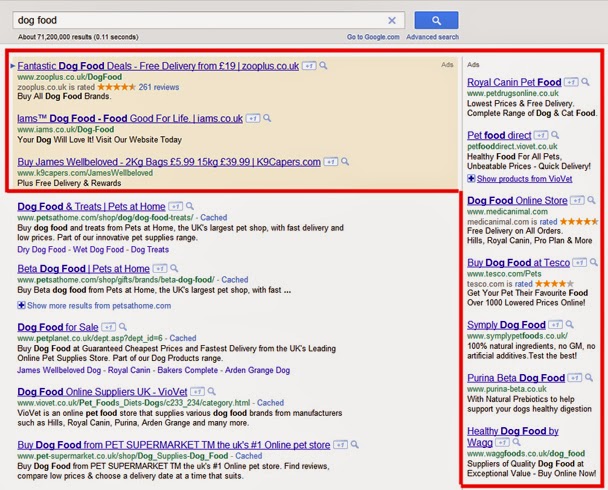Open Beta Dog Food Pets at Home result

[x=83, y=268]
